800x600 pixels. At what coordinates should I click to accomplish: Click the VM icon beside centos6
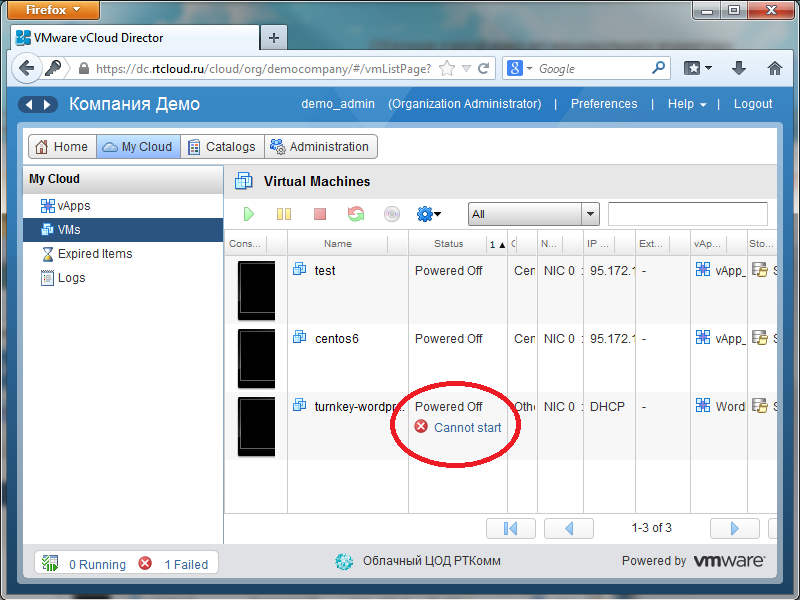[x=299, y=337]
